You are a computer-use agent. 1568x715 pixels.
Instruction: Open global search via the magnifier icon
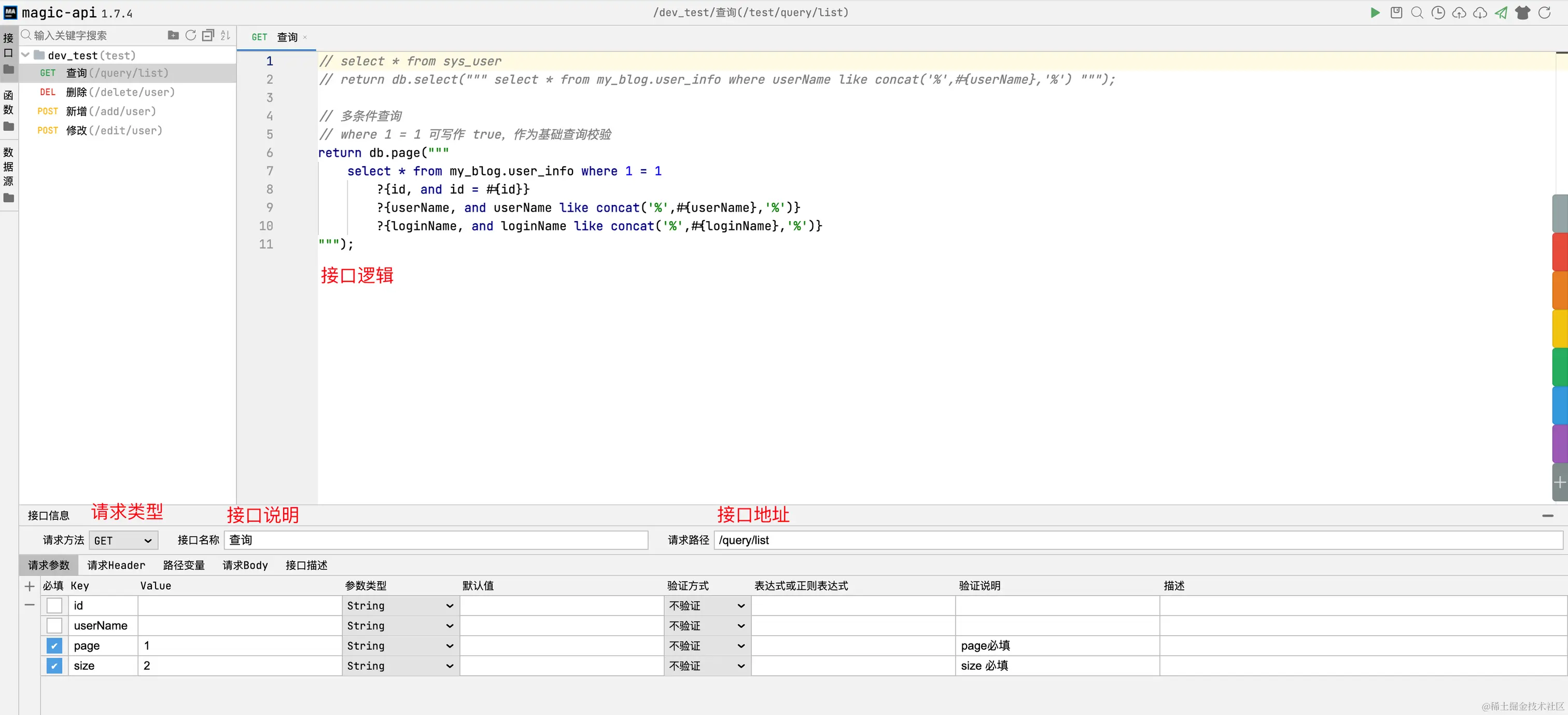tap(1417, 13)
